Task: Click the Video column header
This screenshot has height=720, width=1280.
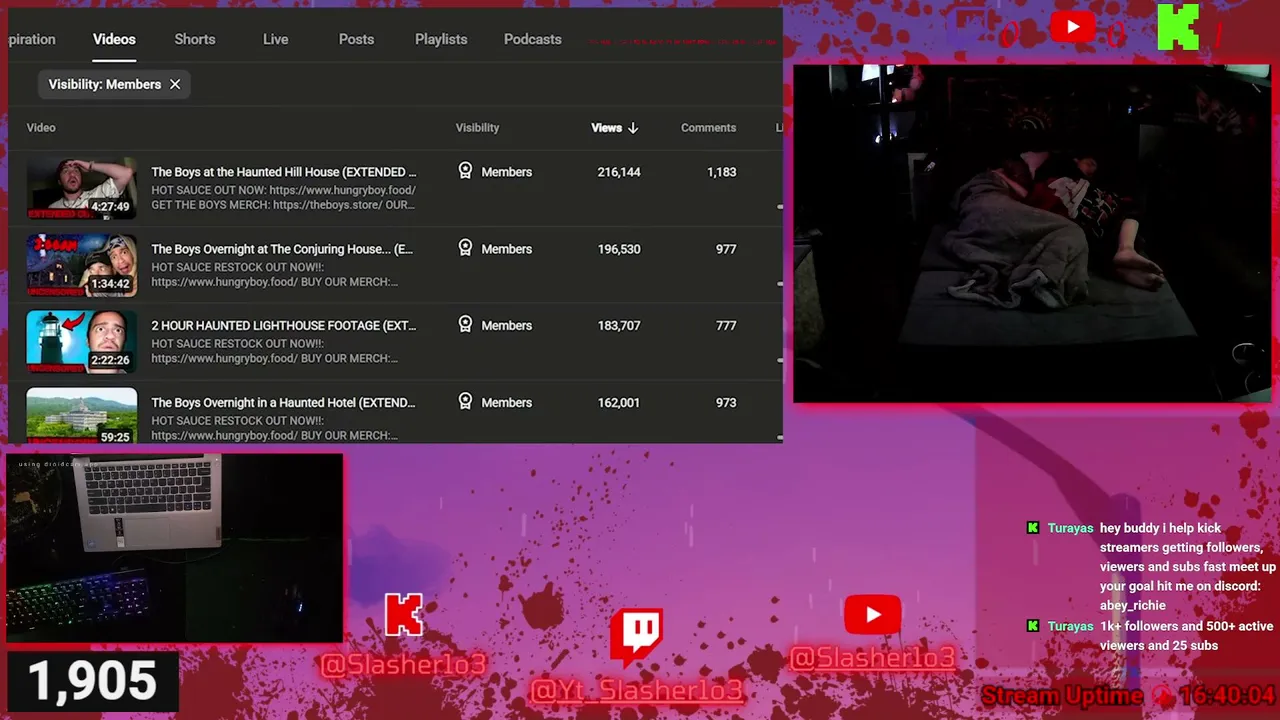Action: point(41,128)
